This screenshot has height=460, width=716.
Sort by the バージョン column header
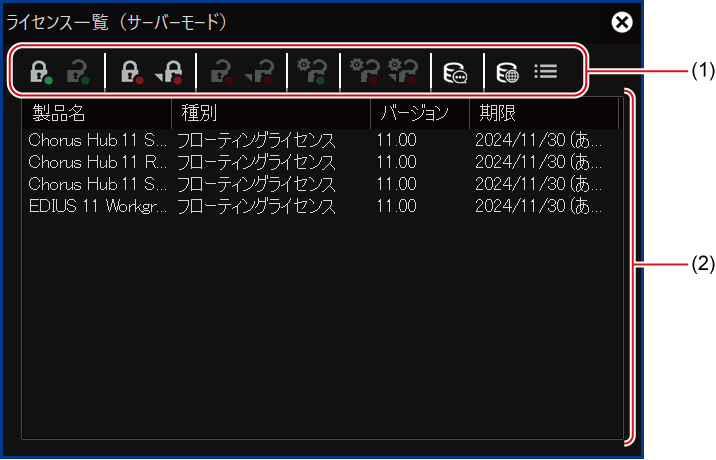420,113
